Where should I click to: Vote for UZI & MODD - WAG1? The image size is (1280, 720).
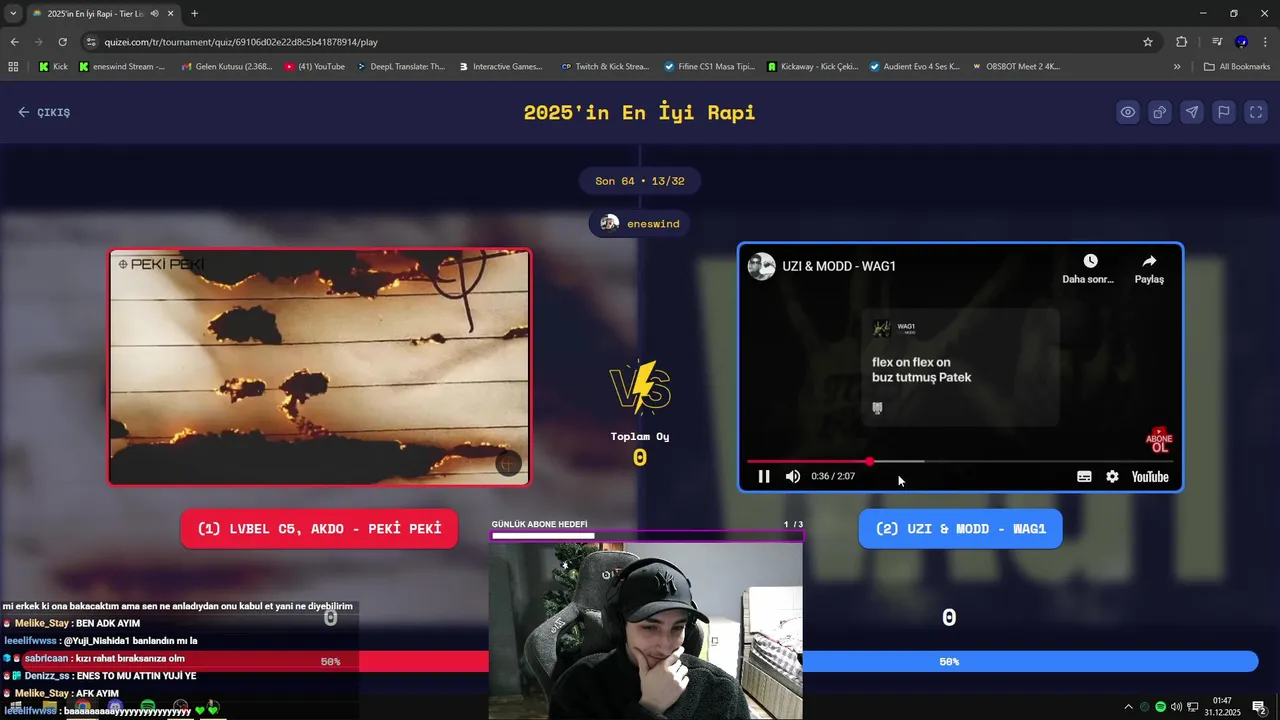click(960, 529)
